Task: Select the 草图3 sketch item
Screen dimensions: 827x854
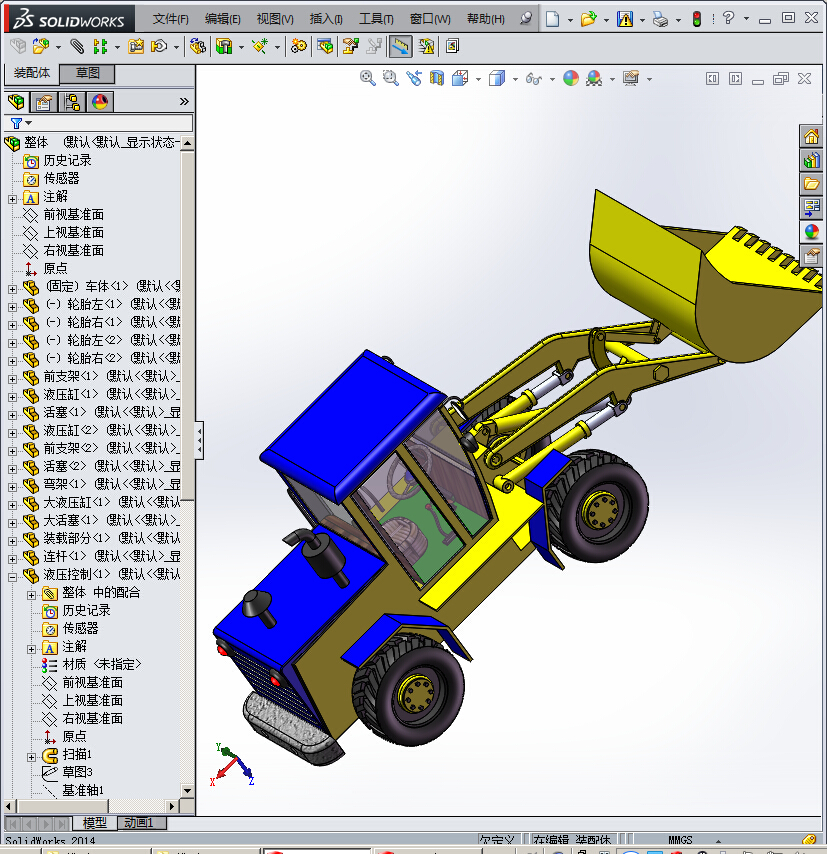Action: pyautogui.click(x=77, y=772)
